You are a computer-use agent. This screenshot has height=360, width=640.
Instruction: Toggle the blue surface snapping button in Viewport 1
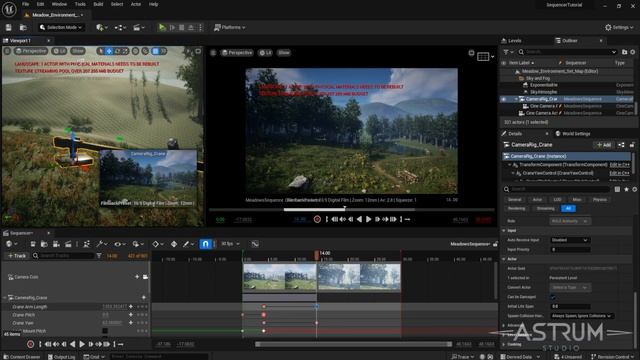point(155,51)
